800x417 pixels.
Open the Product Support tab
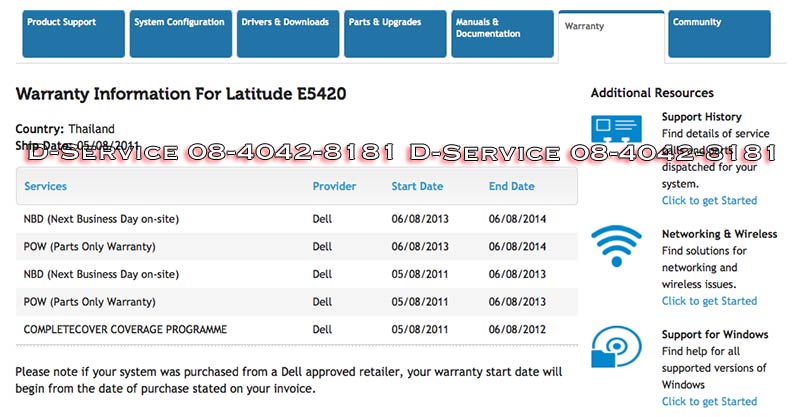click(74, 34)
